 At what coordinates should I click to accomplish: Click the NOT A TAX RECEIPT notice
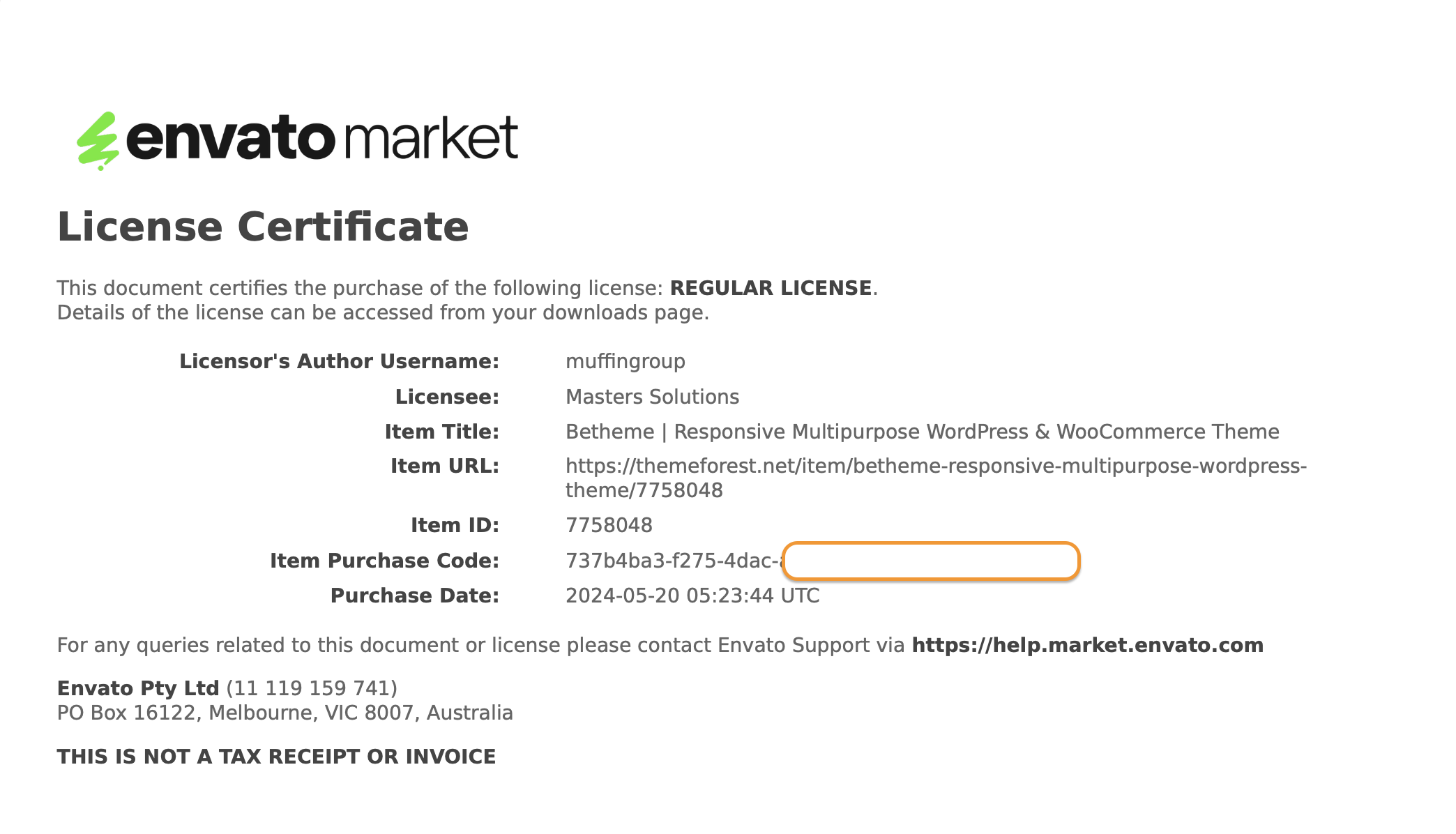pyautogui.click(x=276, y=757)
